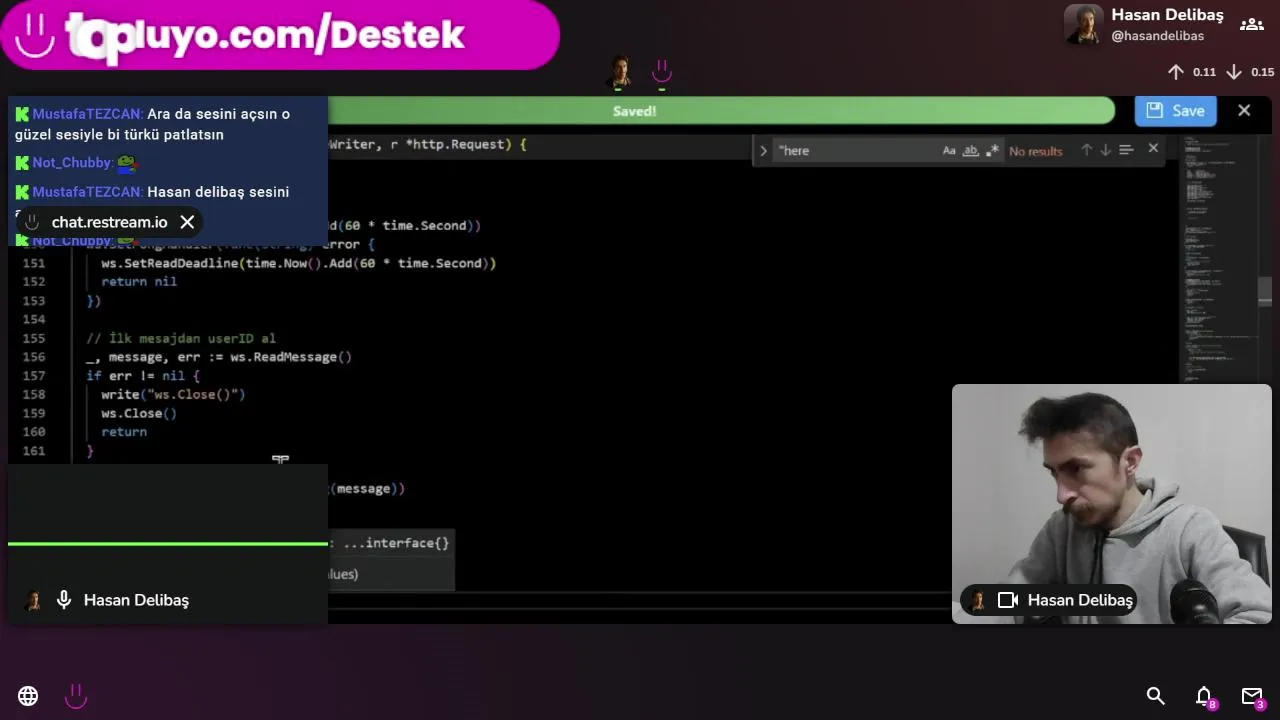Open the globe icon in bottom bar
Screen dimensions: 1280x720
click(x=28, y=696)
